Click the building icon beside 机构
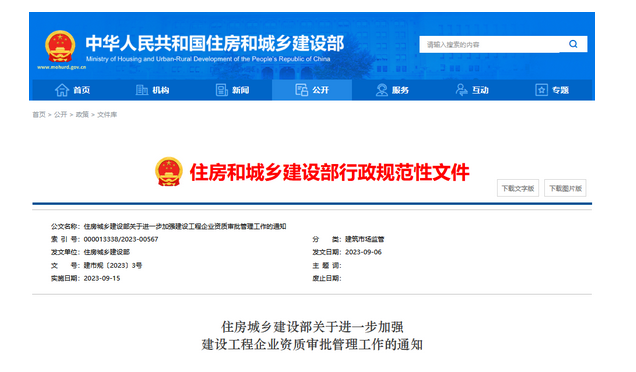This screenshot has height=372, width=636. (x=142, y=90)
